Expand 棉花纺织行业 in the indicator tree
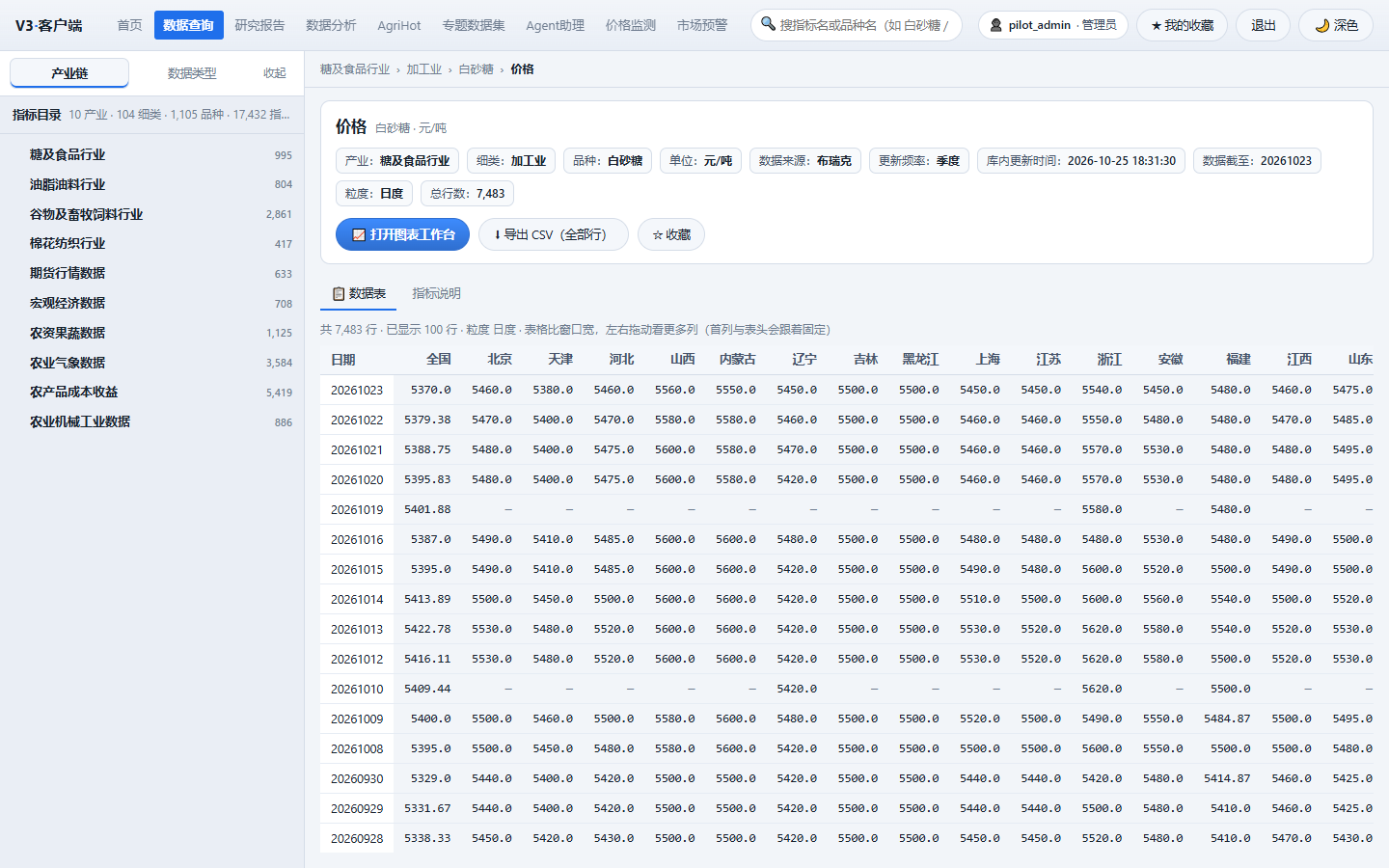Screen dimensions: 1389x868 [152, 243]
